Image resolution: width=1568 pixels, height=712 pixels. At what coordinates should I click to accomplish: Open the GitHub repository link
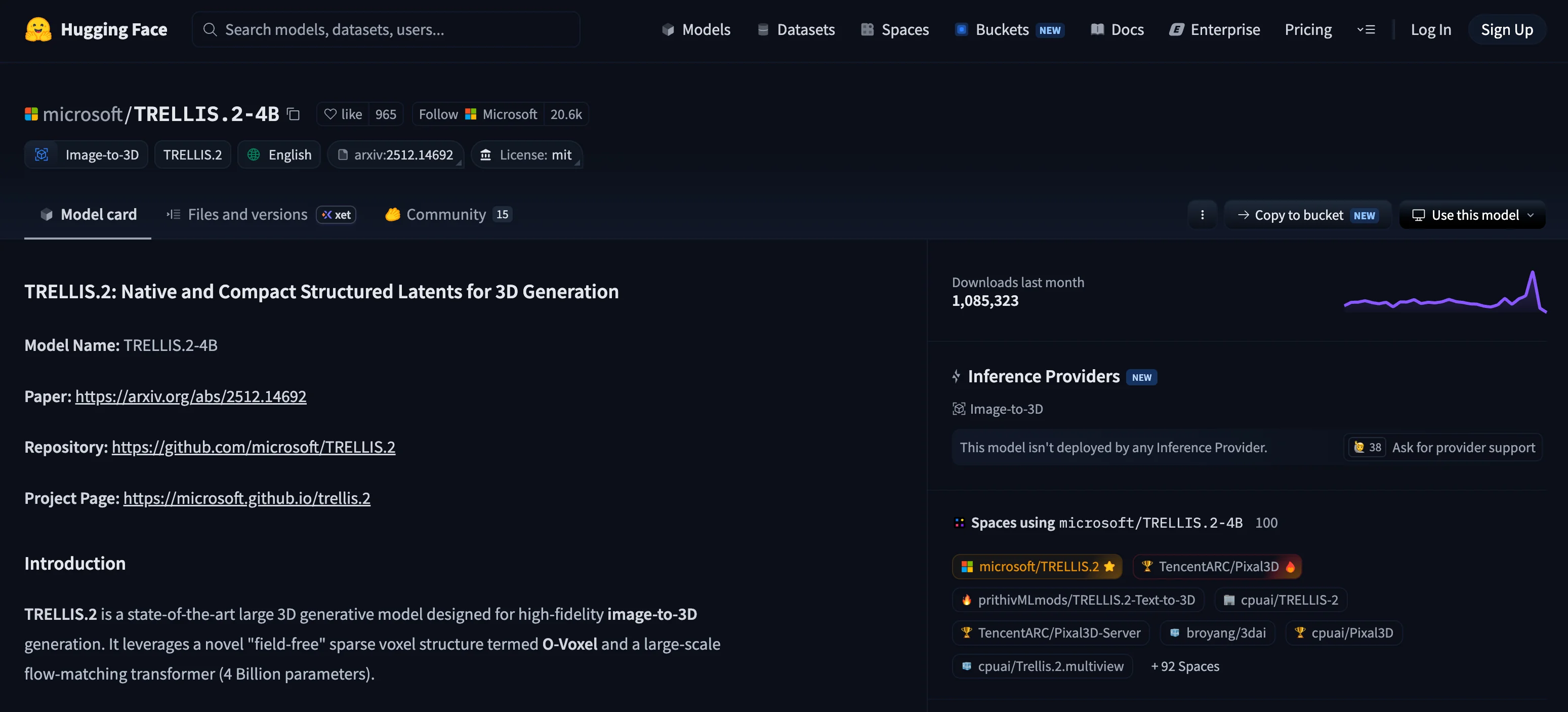[253, 447]
